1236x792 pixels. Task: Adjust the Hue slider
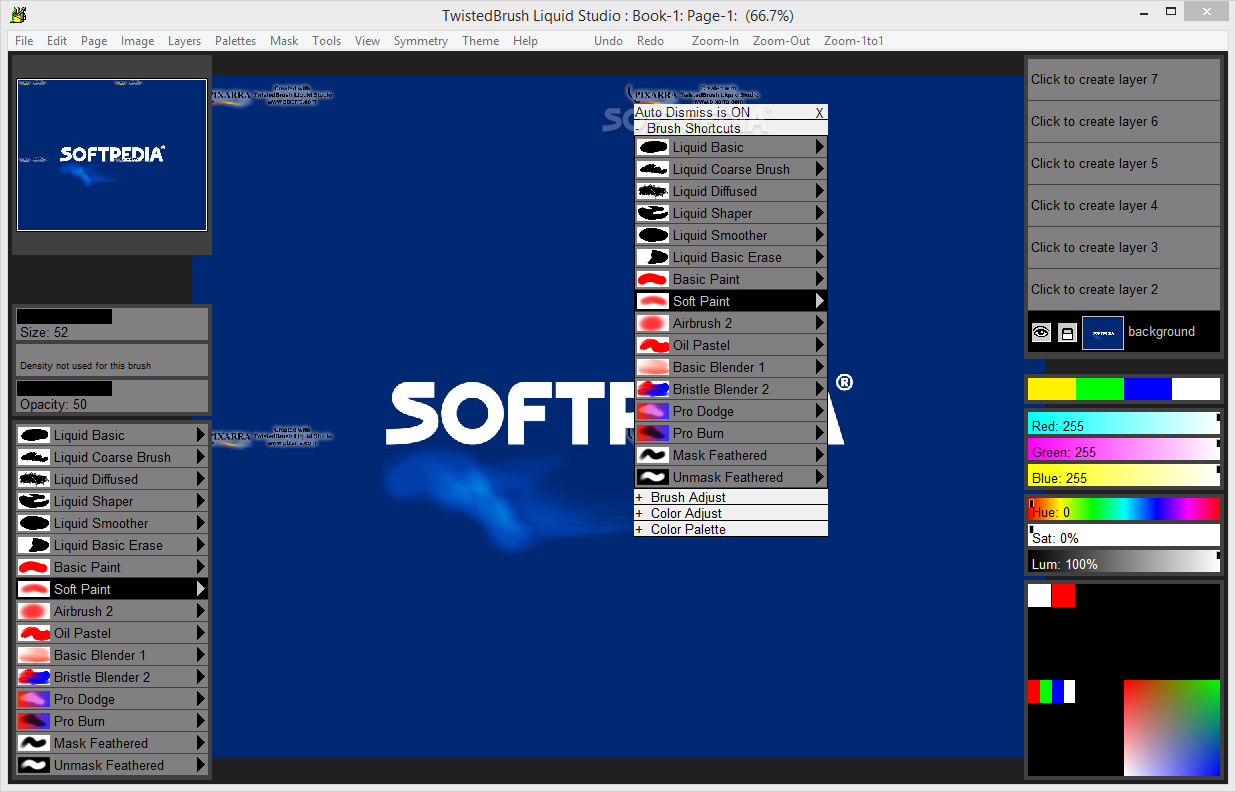point(1124,509)
